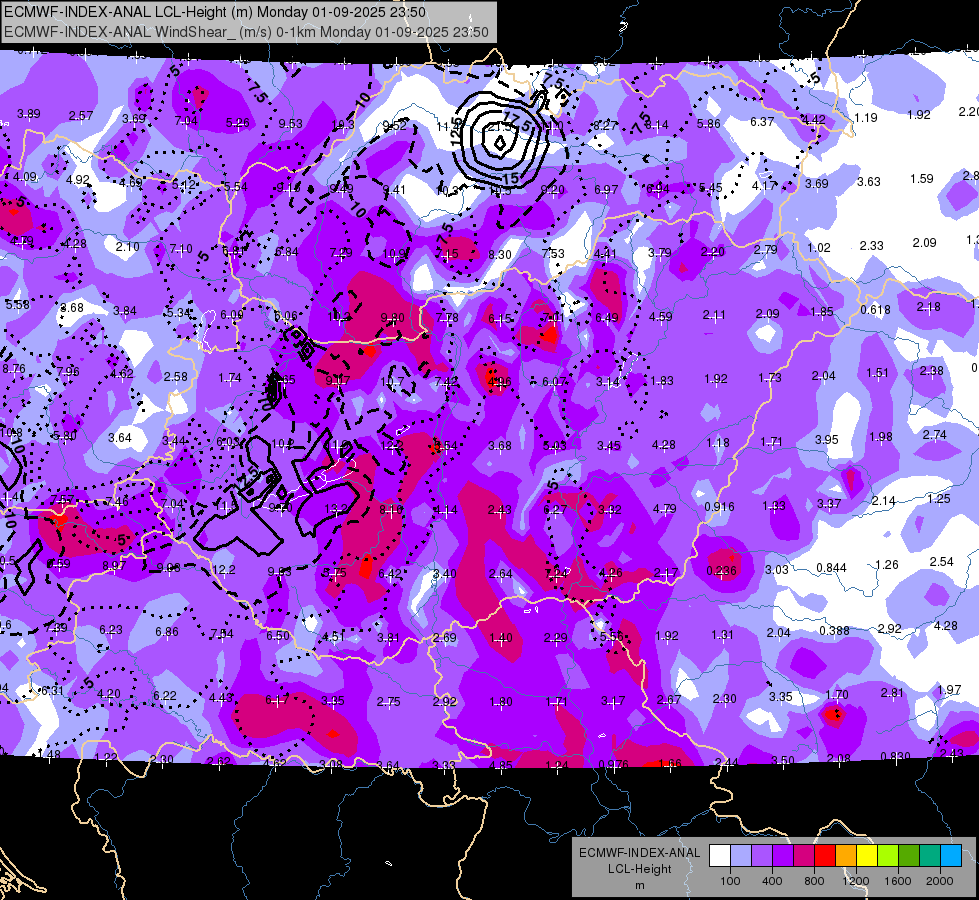The width and height of the screenshot is (979, 900).
Task: Click the wind shear value 1.97
Action: (x=949, y=690)
